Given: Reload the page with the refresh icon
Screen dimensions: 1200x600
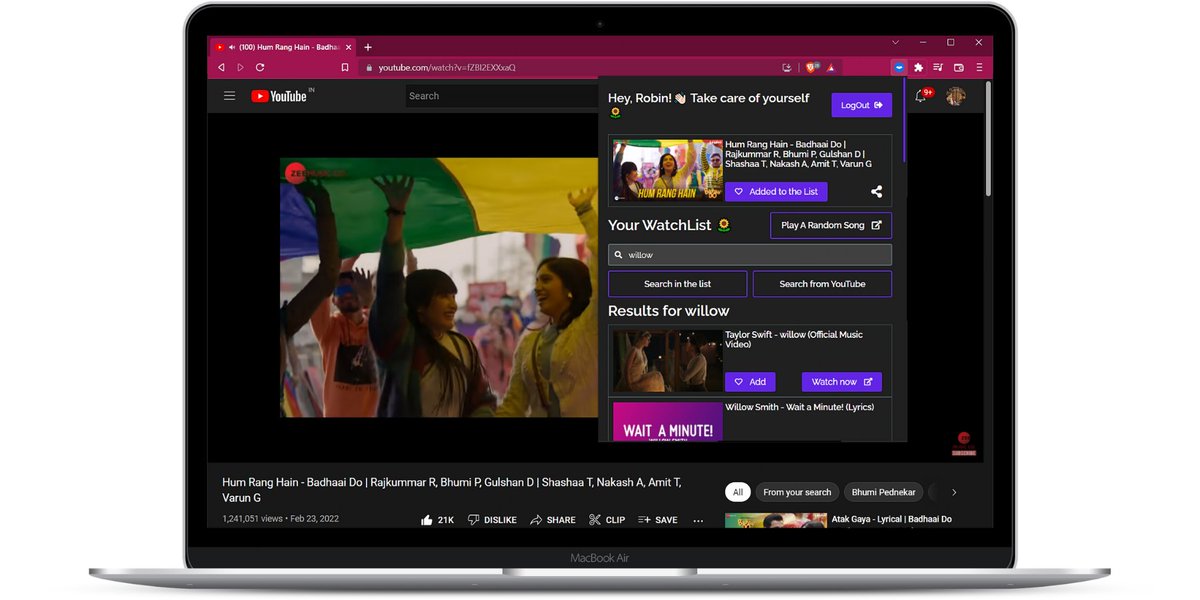Looking at the screenshot, I should (x=260, y=67).
